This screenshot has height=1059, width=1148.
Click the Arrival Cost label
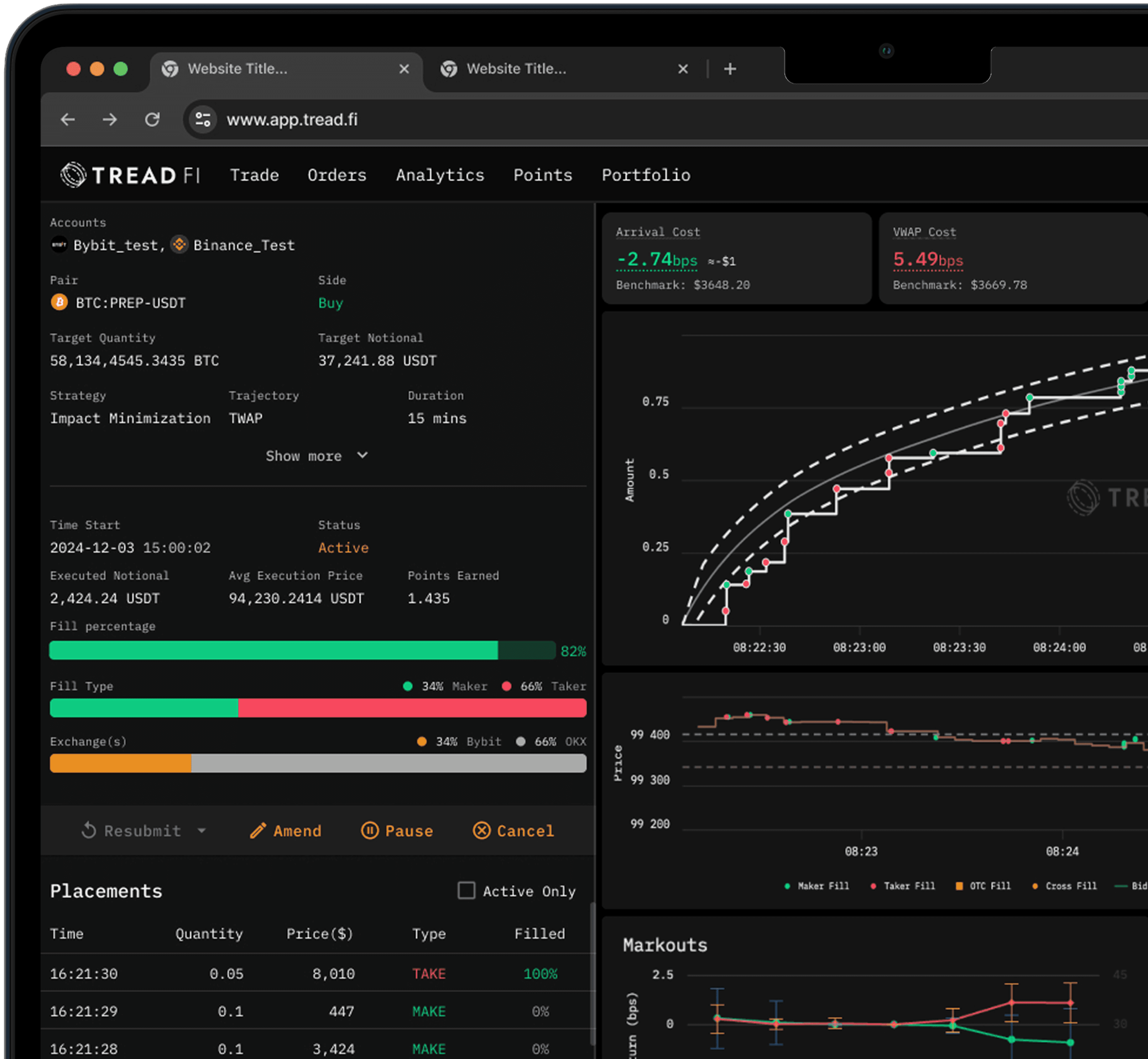coord(658,232)
